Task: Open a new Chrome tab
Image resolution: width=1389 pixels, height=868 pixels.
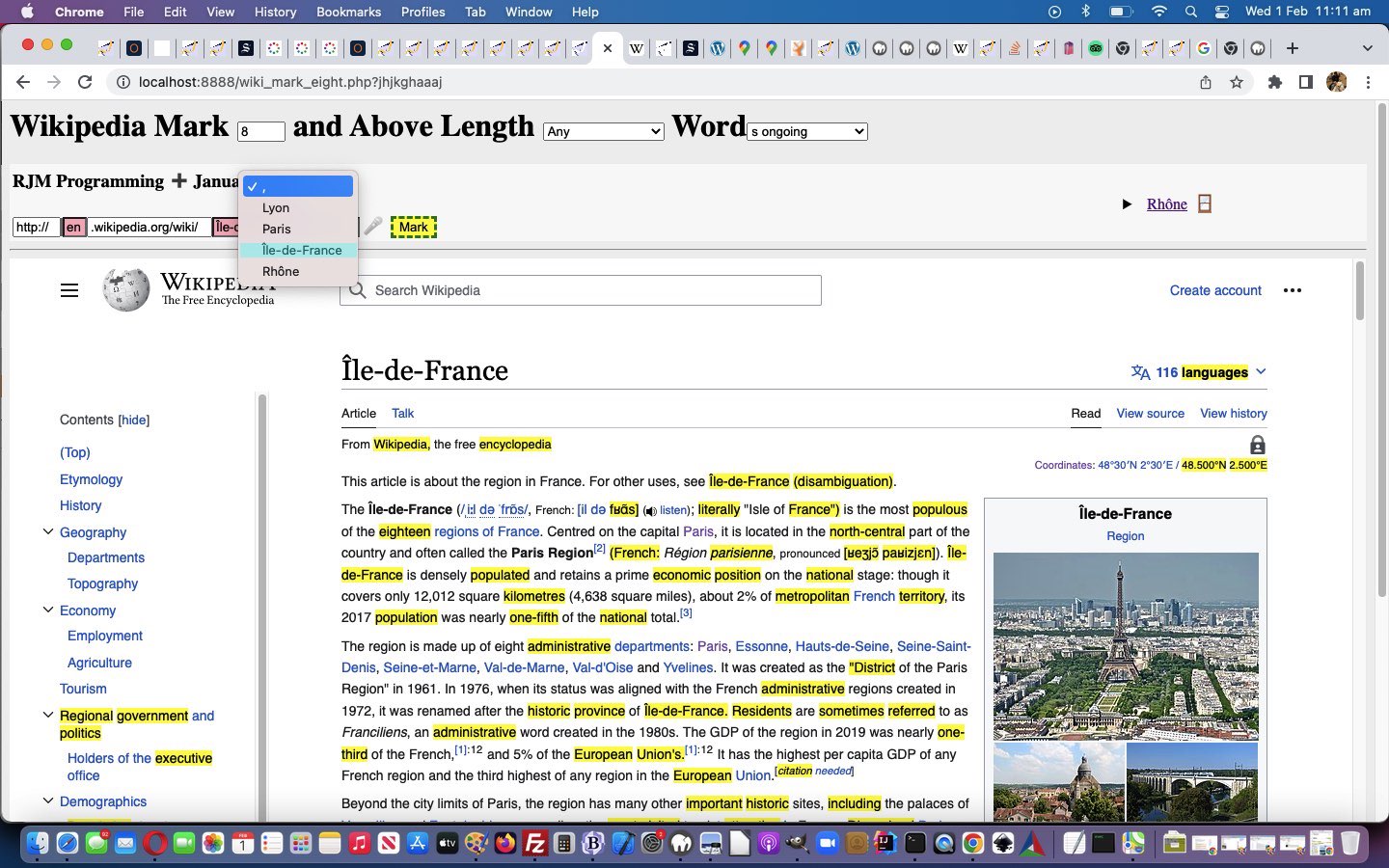Action: pos(1293,48)
